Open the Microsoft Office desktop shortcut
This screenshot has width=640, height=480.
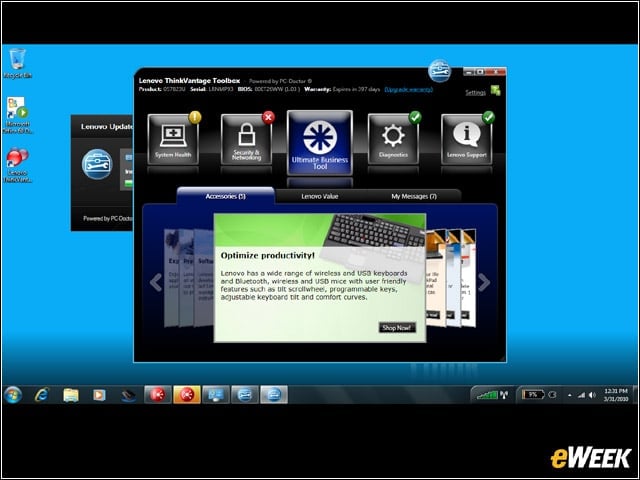(18, 115)
